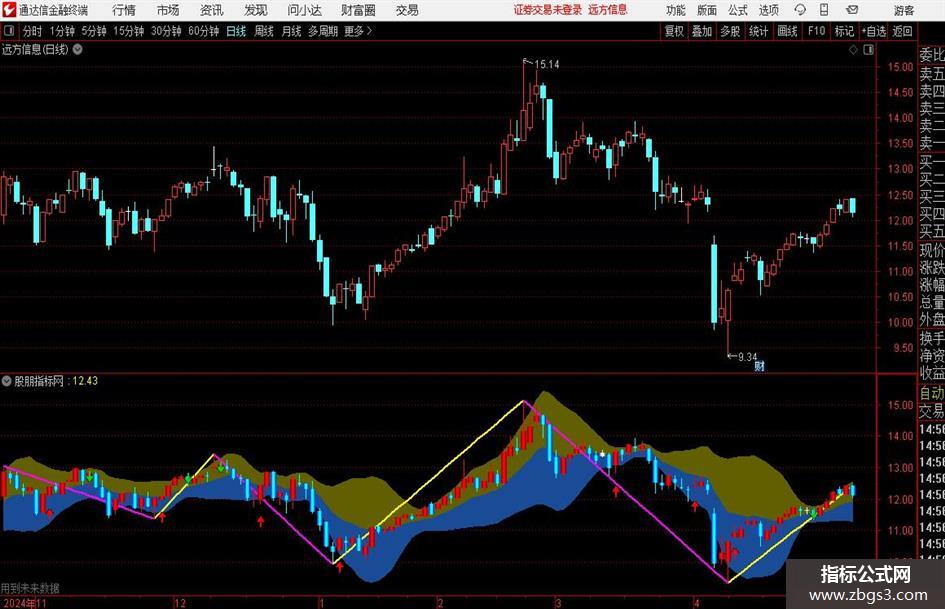Open the 功能 menu

pyautogui.click(x=676, y=10)
